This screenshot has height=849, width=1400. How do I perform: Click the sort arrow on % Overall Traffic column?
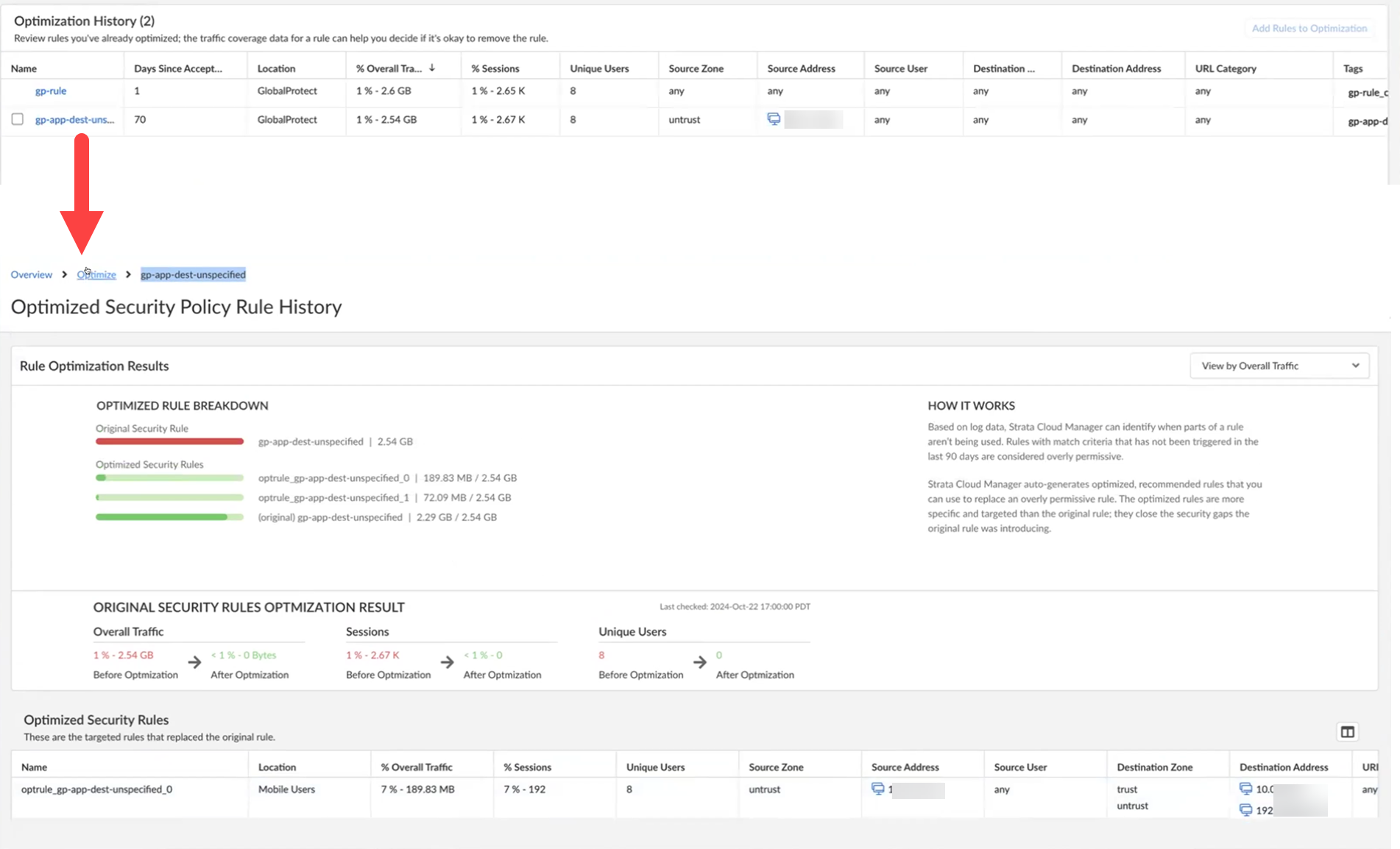432,68
